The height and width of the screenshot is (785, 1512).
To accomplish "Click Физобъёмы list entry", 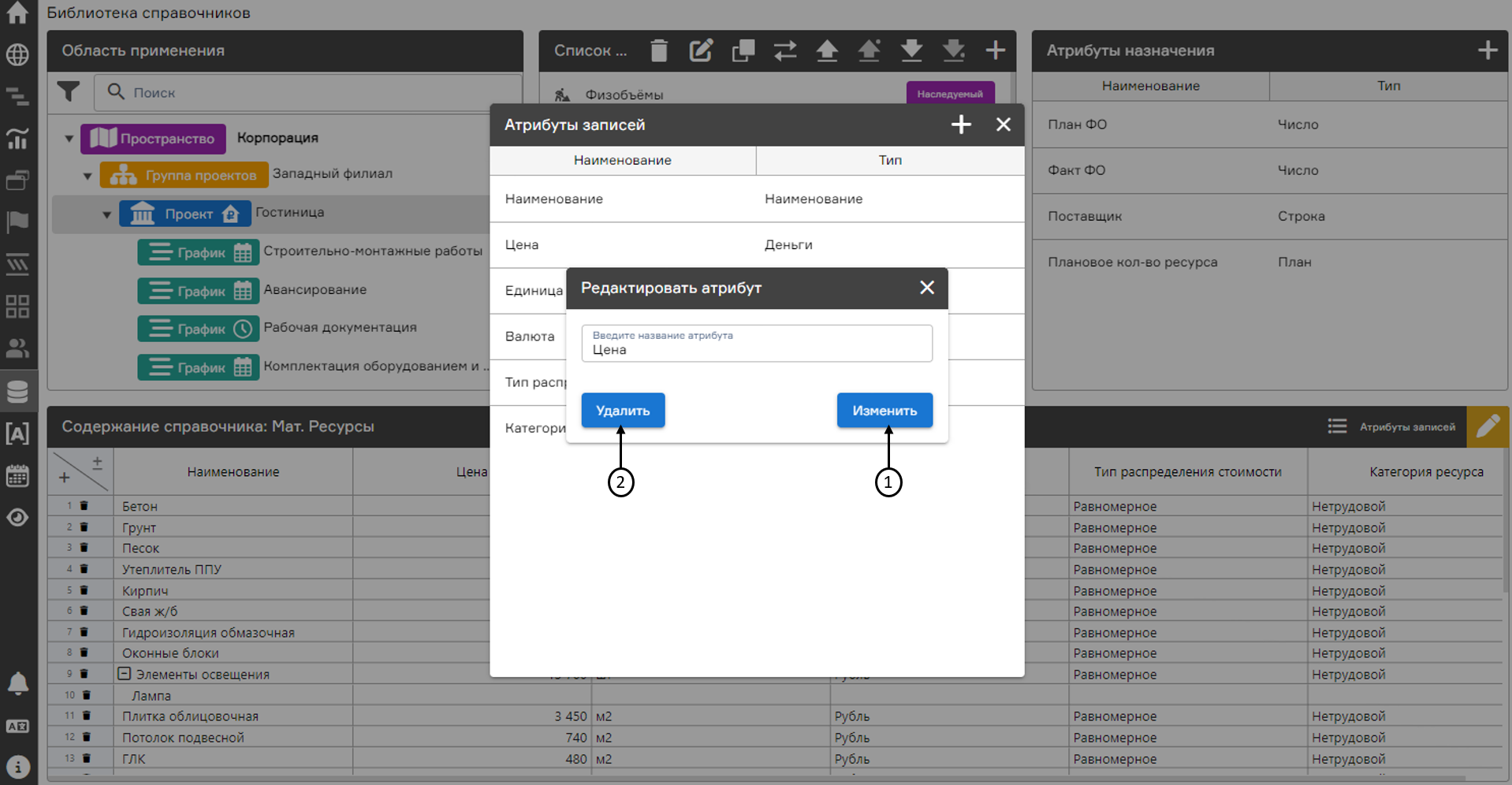I will 624,95.
